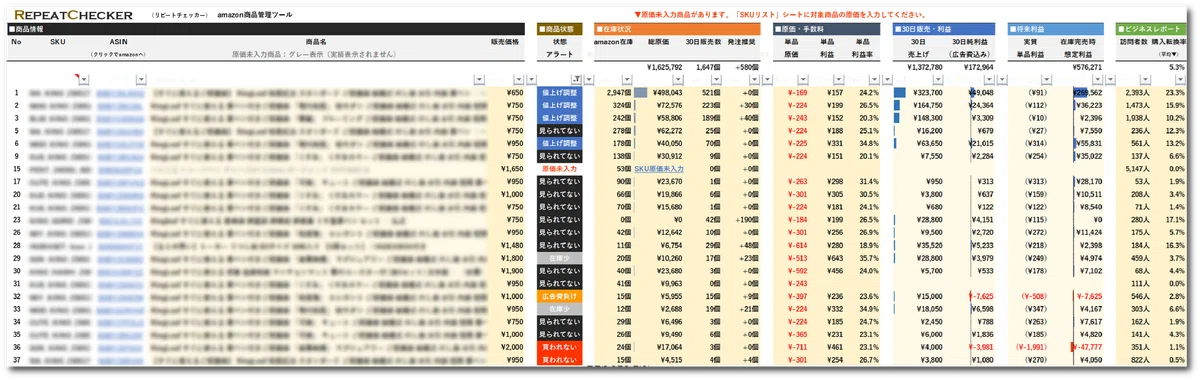Select the total 1,647個 sold cell

pyautogui.click(x=707, y=67)
